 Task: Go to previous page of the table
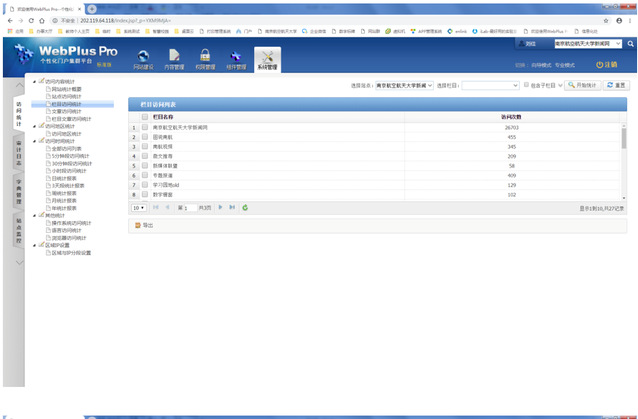pyautogui.click(x=167, y=207)
